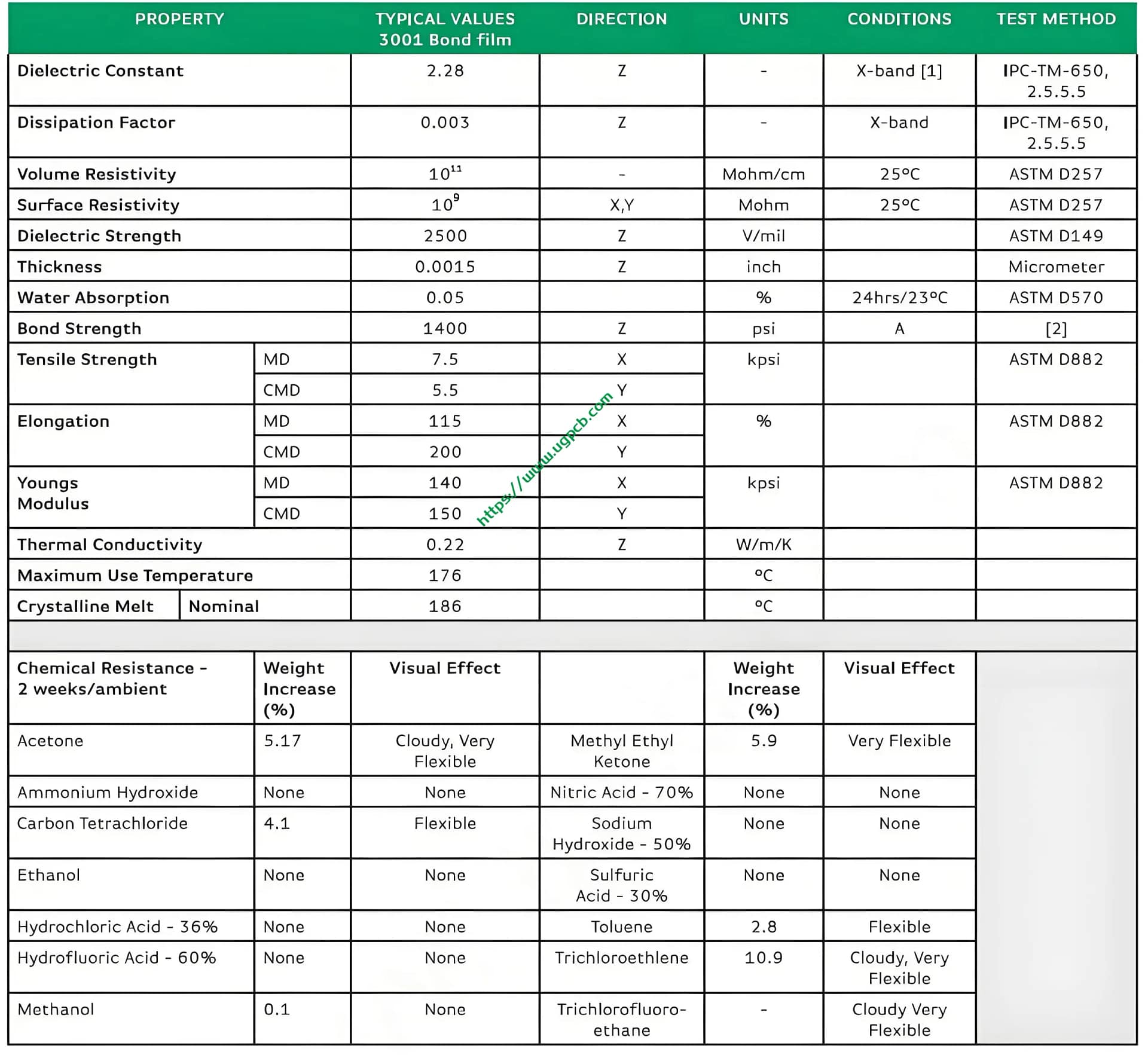Click the CONDITIONS column header

899,19
